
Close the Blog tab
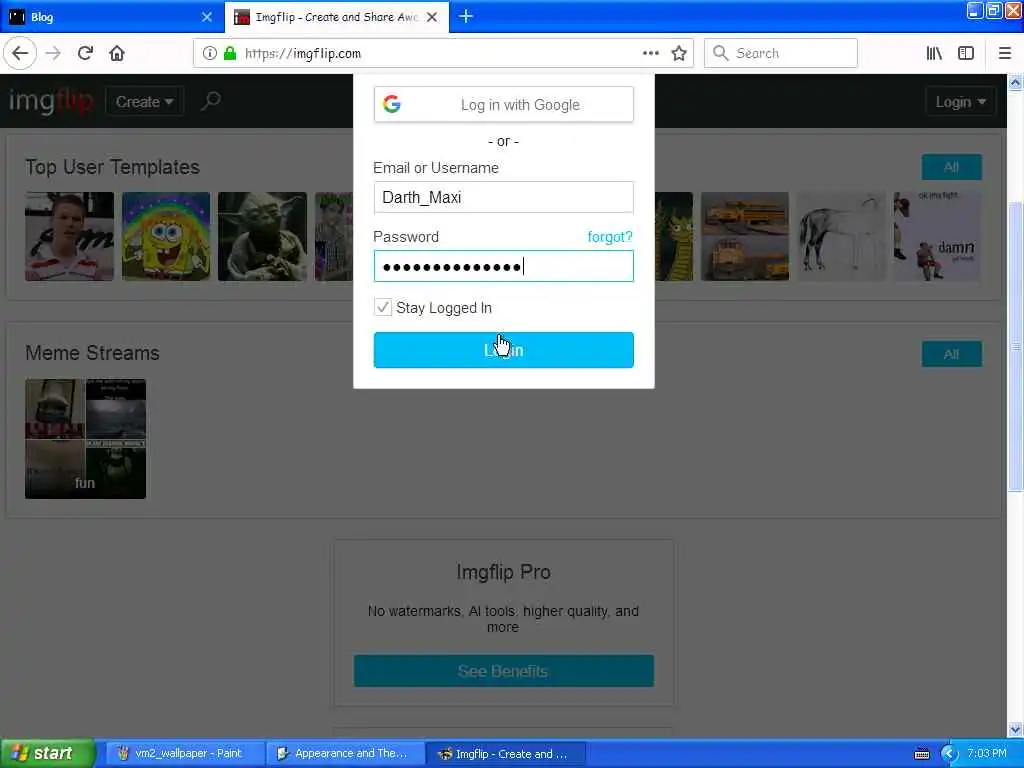[x=206, y=17]
